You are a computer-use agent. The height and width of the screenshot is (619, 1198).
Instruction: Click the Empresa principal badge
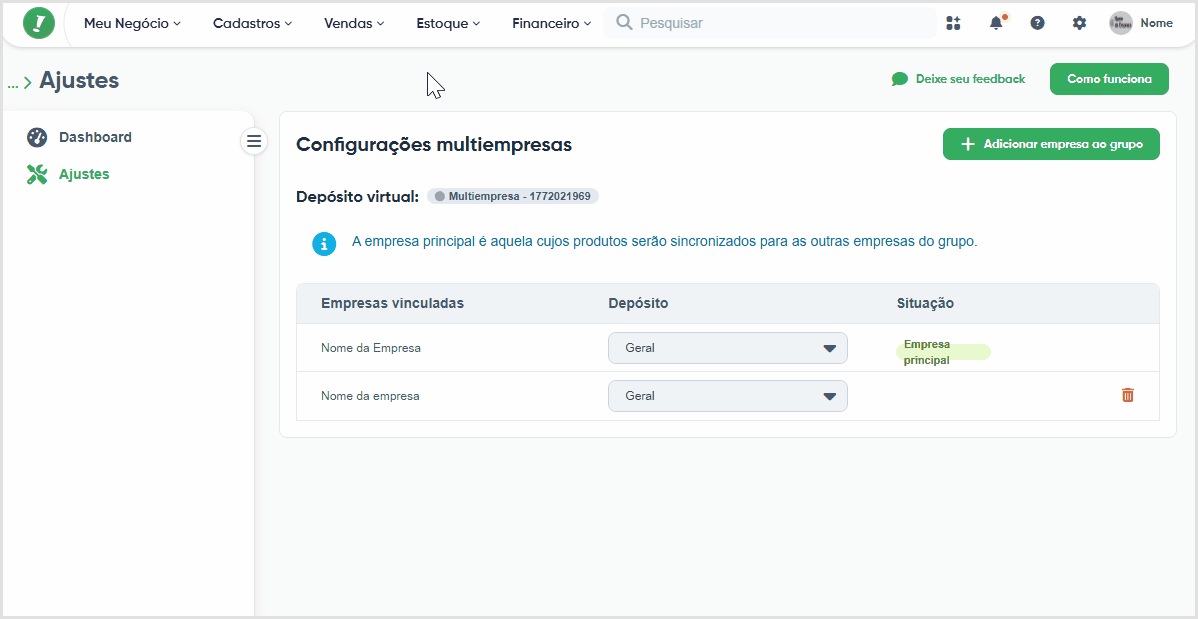(943, 352)
